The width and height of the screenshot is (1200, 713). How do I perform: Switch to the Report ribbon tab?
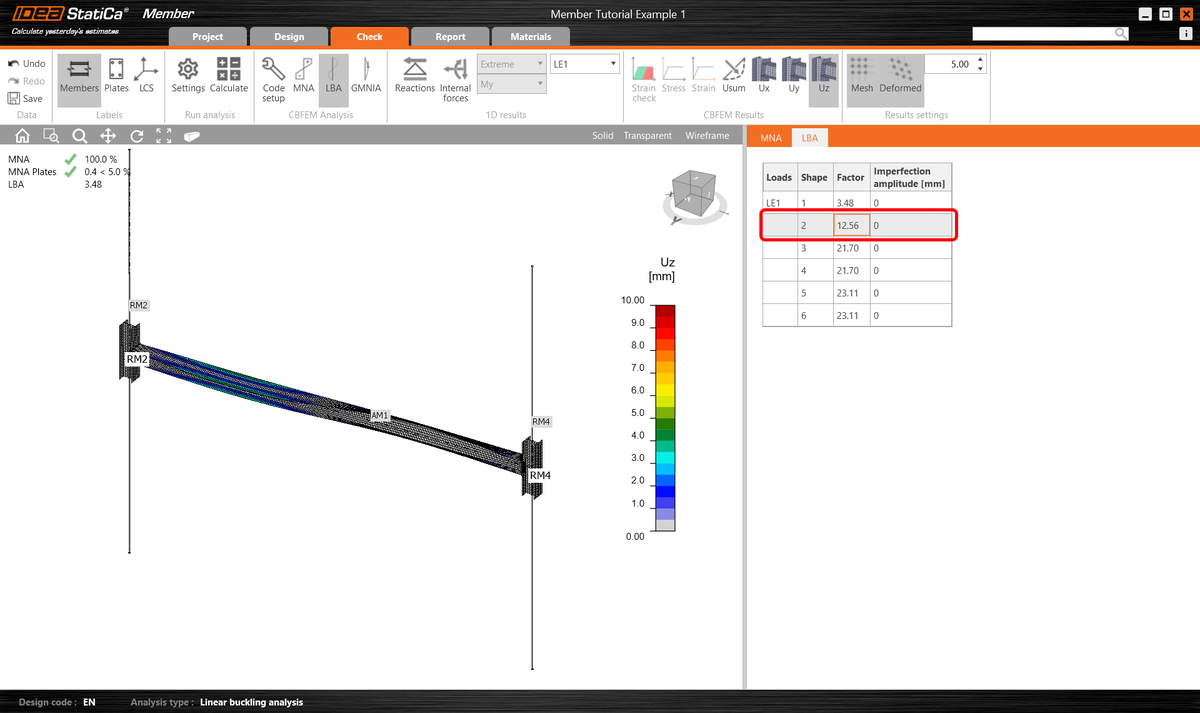[449, 36]
